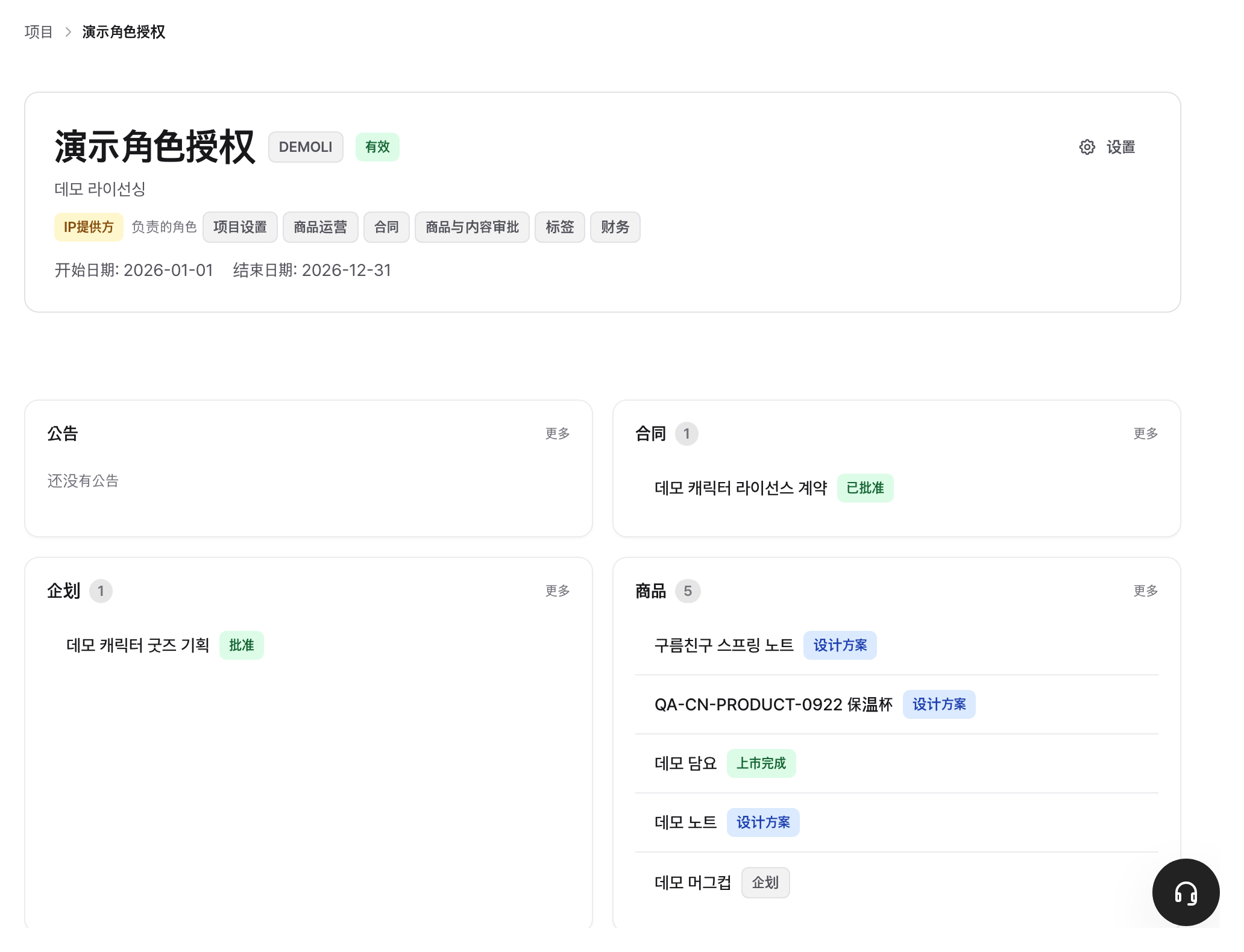
Task: Open product 데모 노트
Action: (x=685, y=822)
